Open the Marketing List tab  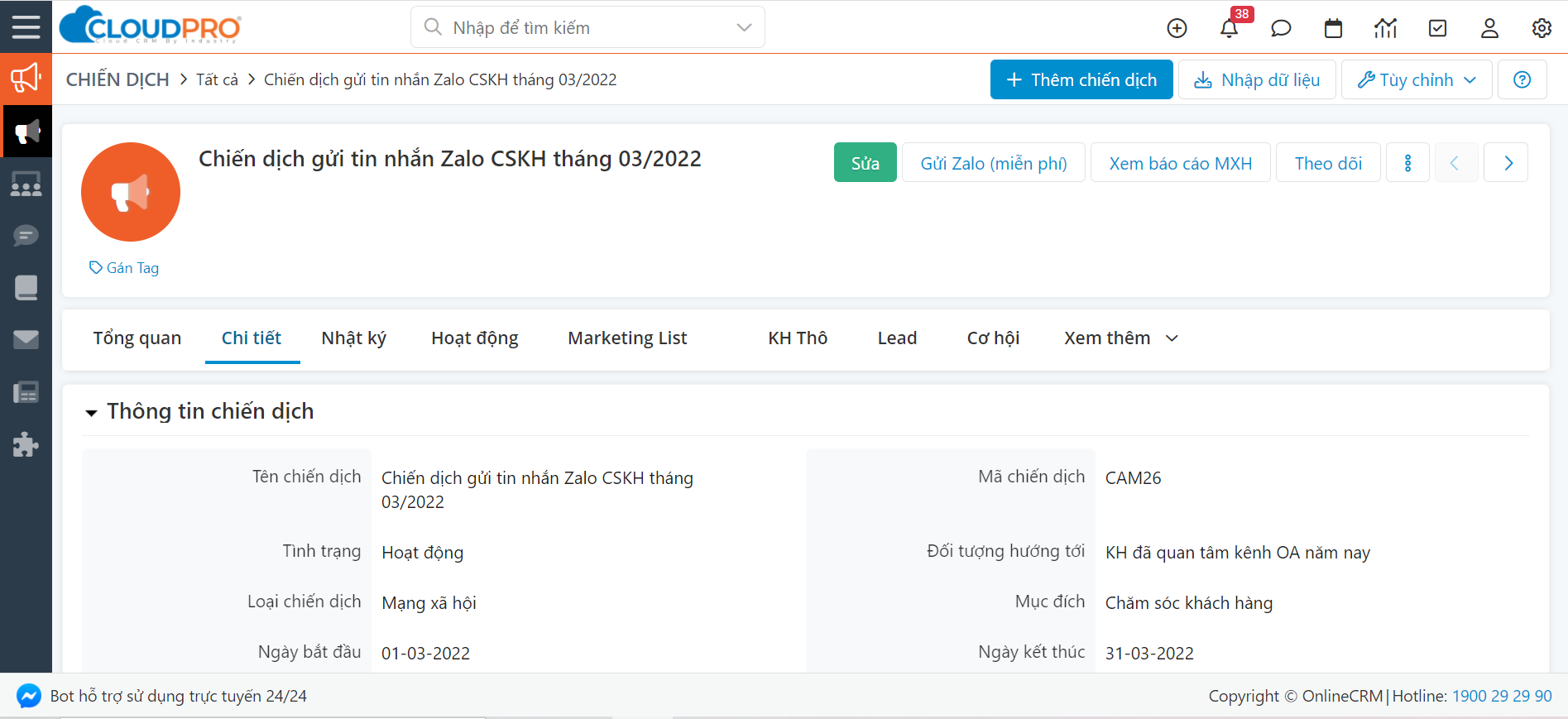point(627,338)
